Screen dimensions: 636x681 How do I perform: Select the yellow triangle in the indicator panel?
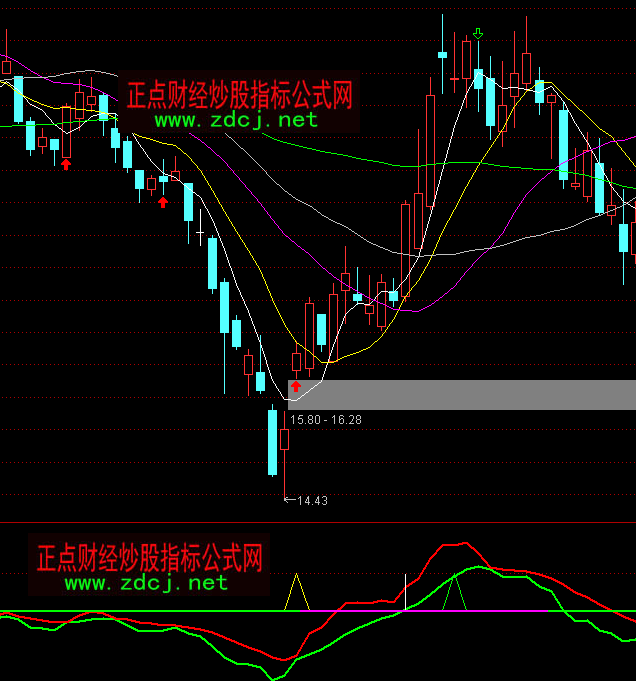pyautogui.click(x=297, y=594)
